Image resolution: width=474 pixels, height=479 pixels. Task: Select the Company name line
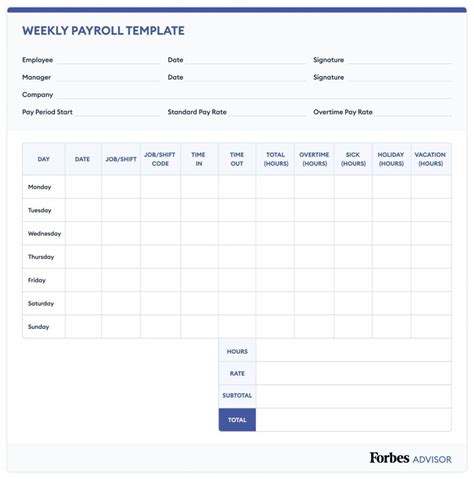[x=253, y=95]
